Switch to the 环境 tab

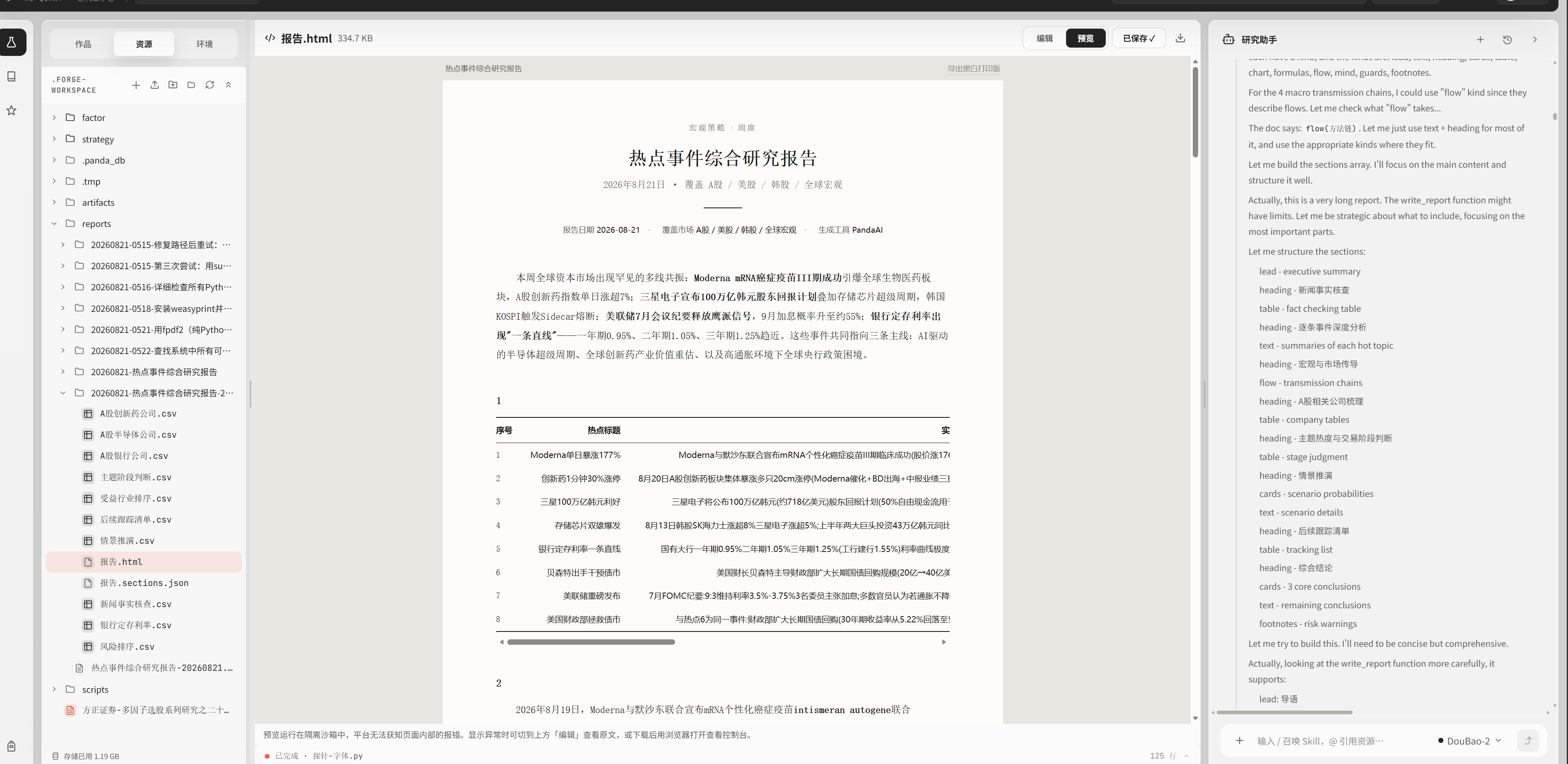coord(205,44)
